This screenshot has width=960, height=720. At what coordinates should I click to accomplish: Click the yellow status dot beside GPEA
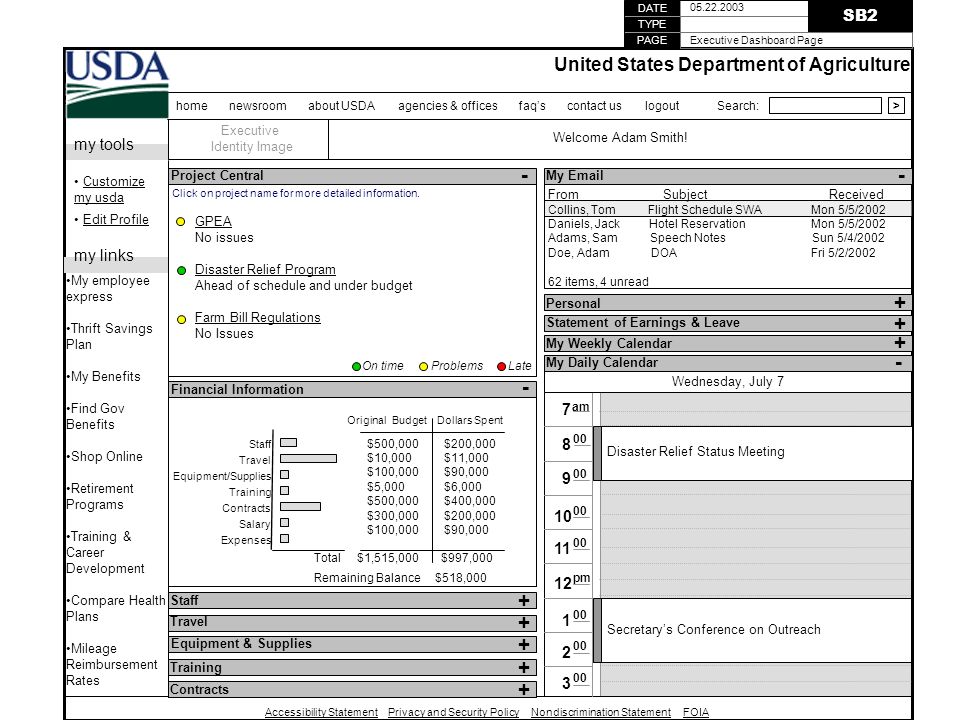pyautogui.click(x=181, y=222)
